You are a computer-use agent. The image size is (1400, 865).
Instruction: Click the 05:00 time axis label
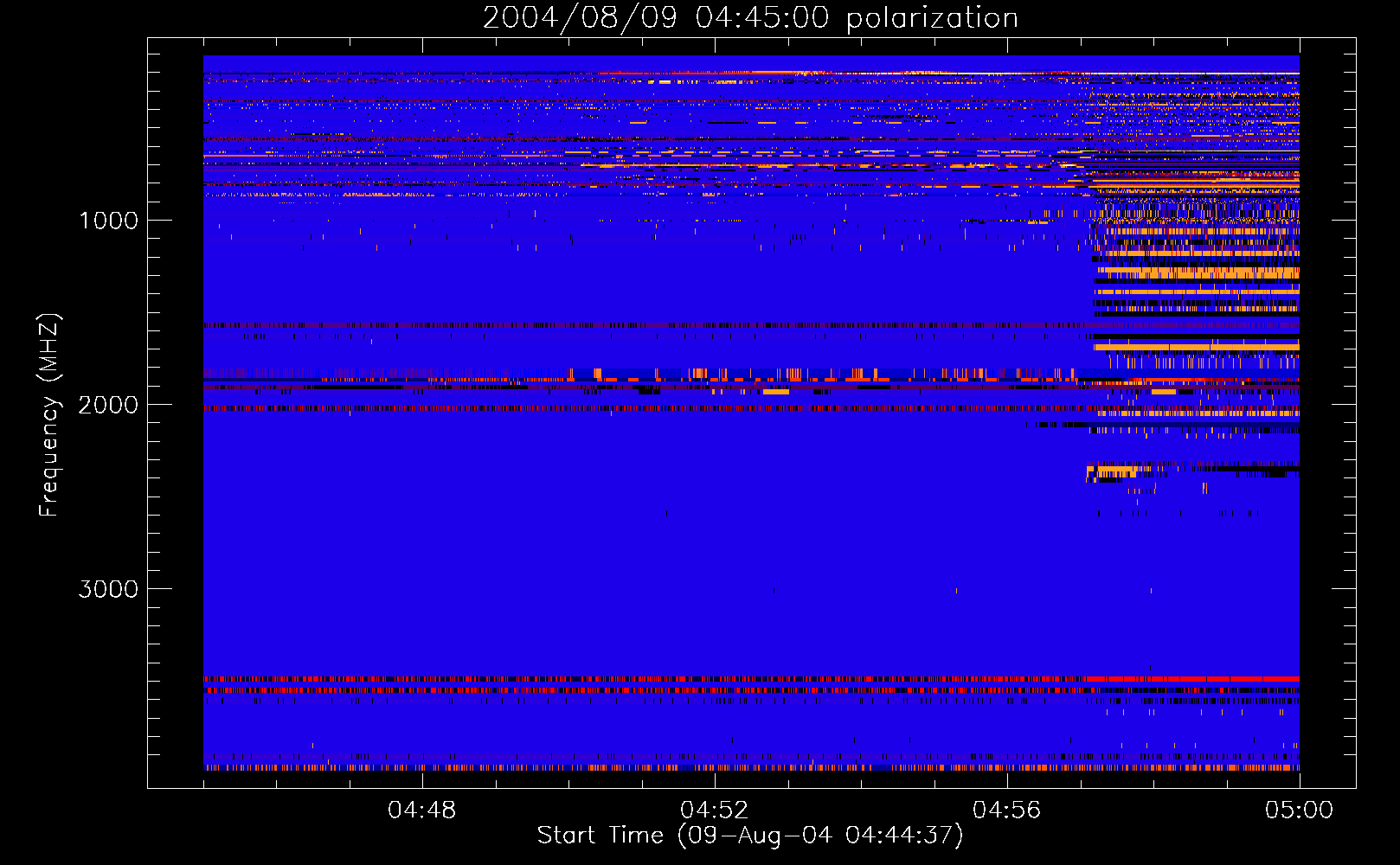pyautogui.click(x=1300, y=811)
